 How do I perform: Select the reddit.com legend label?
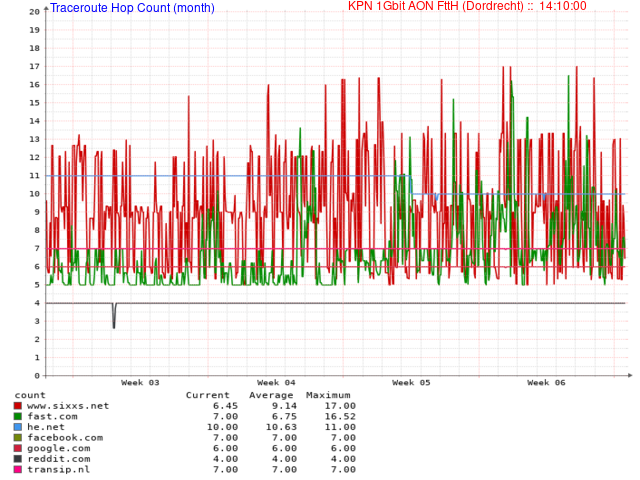[x=58, y=459]
